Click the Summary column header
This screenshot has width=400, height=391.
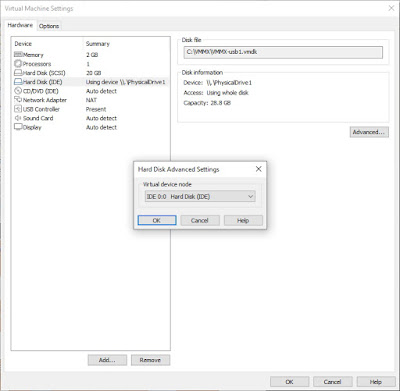[x=98, y=44]
